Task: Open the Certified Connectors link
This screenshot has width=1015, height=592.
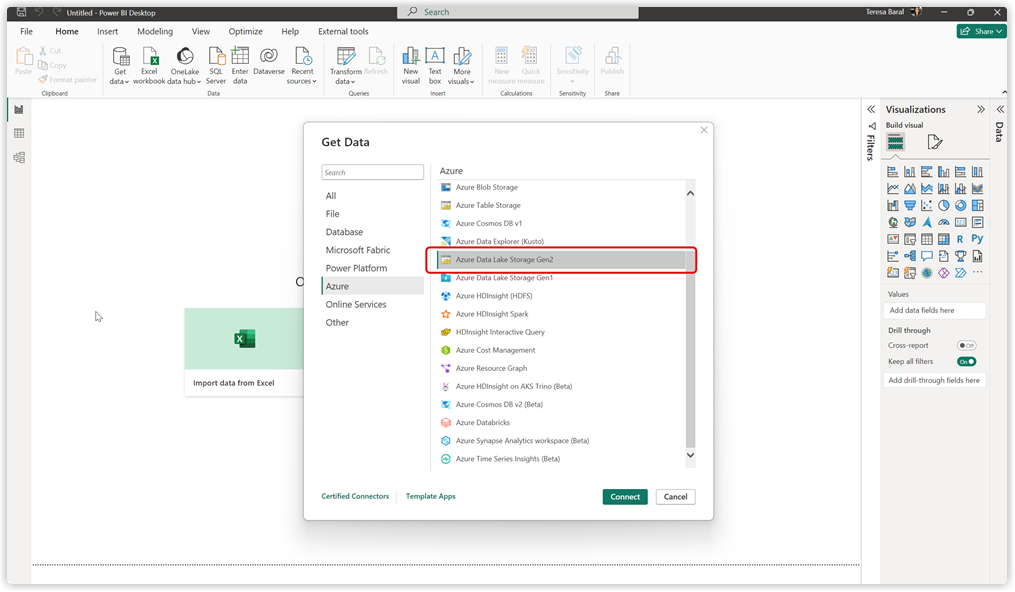Action: point(355,496)
